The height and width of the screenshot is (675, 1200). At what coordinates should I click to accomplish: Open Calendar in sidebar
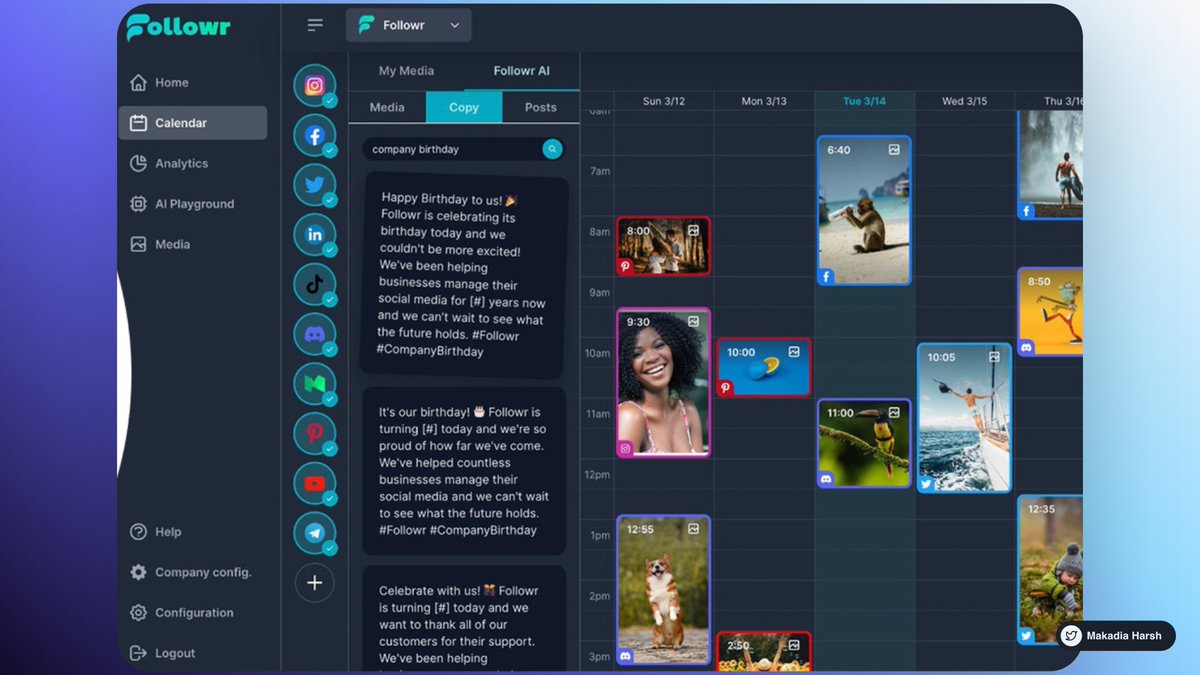click(192, 123)
